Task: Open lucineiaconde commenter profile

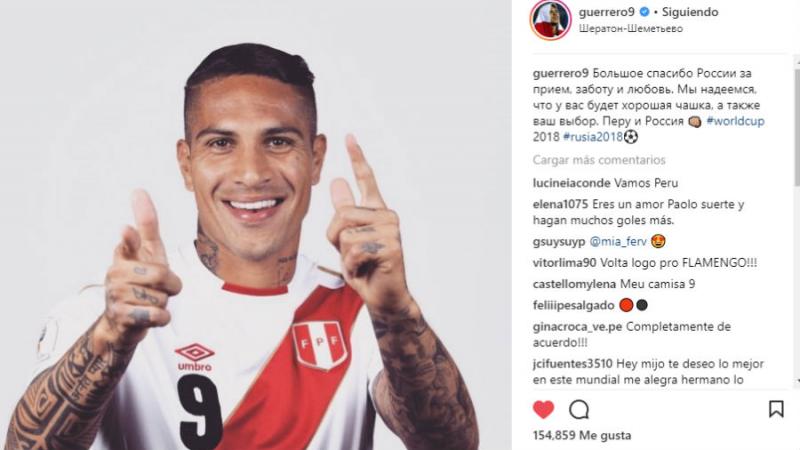Action: click(571, 183)
